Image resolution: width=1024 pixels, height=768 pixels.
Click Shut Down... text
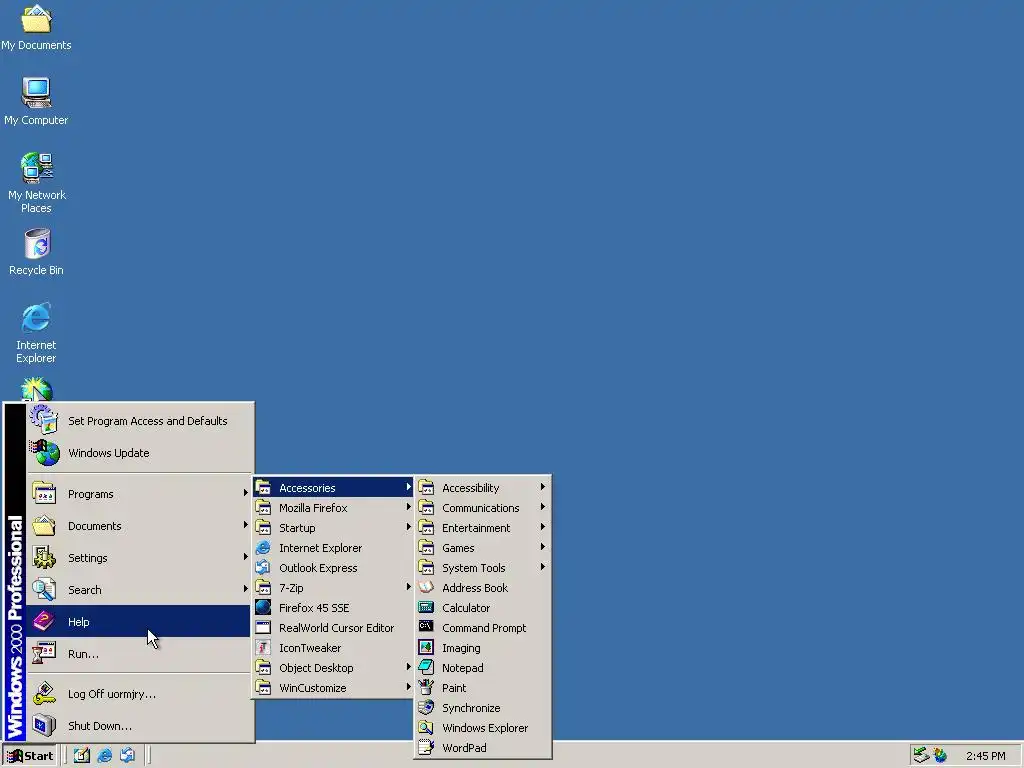coord(100,726)
